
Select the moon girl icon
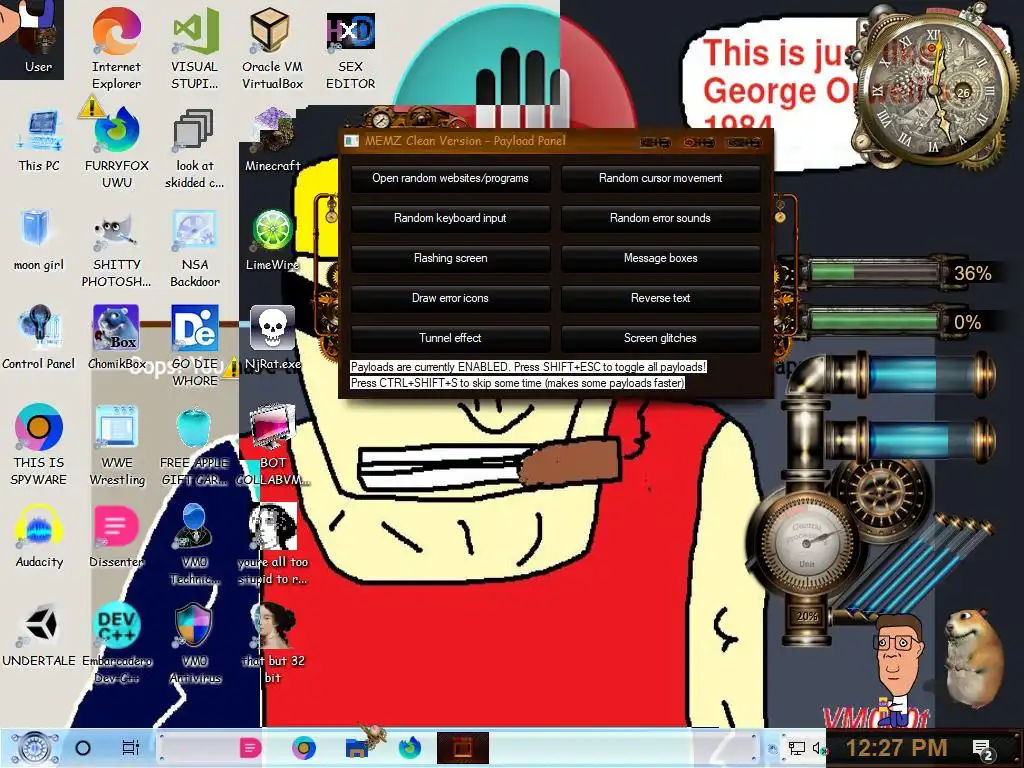pos(39,238)
